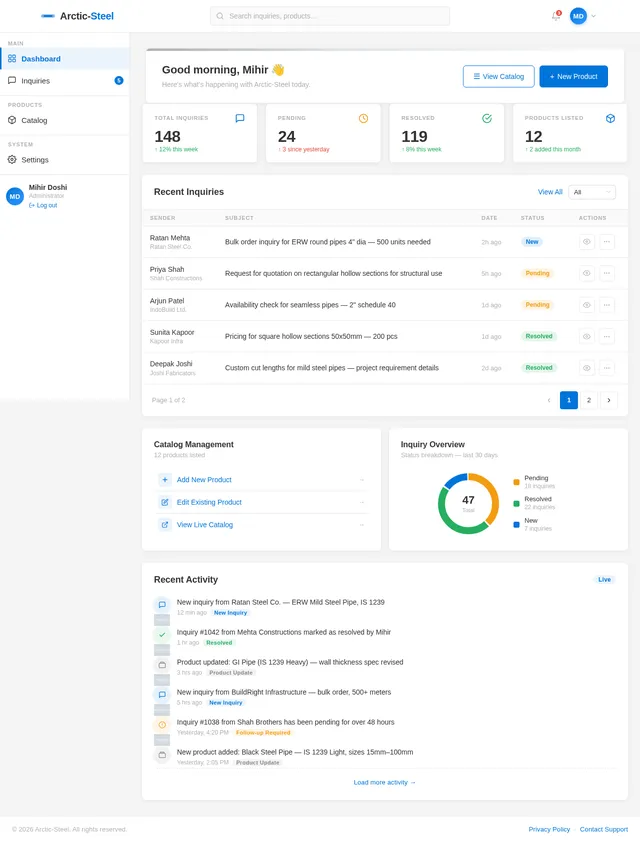Image resolution: width=640 pixels, height=842 pixels.
Task: Click the Follow-up Required tag
Action: coord(263,732)
